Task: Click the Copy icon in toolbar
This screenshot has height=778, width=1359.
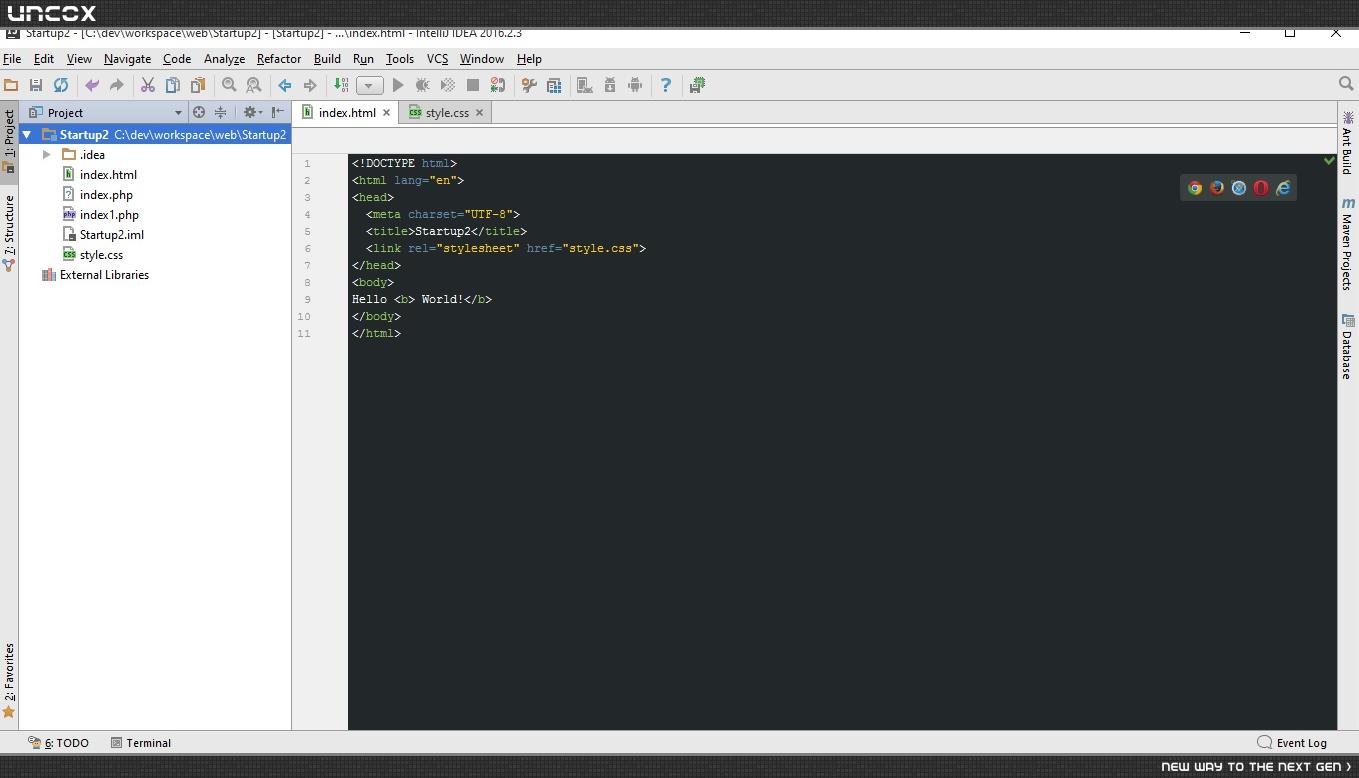Action: (173, 85)
